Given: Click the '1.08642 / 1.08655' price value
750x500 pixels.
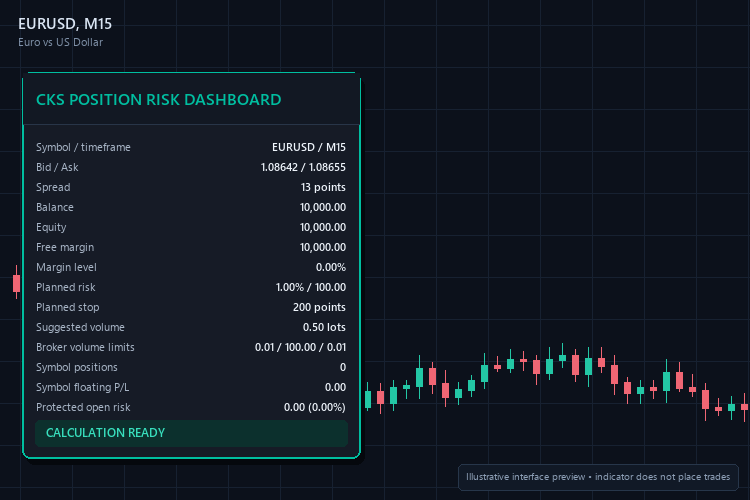Looking at the screenshot, I should [303, 167].
